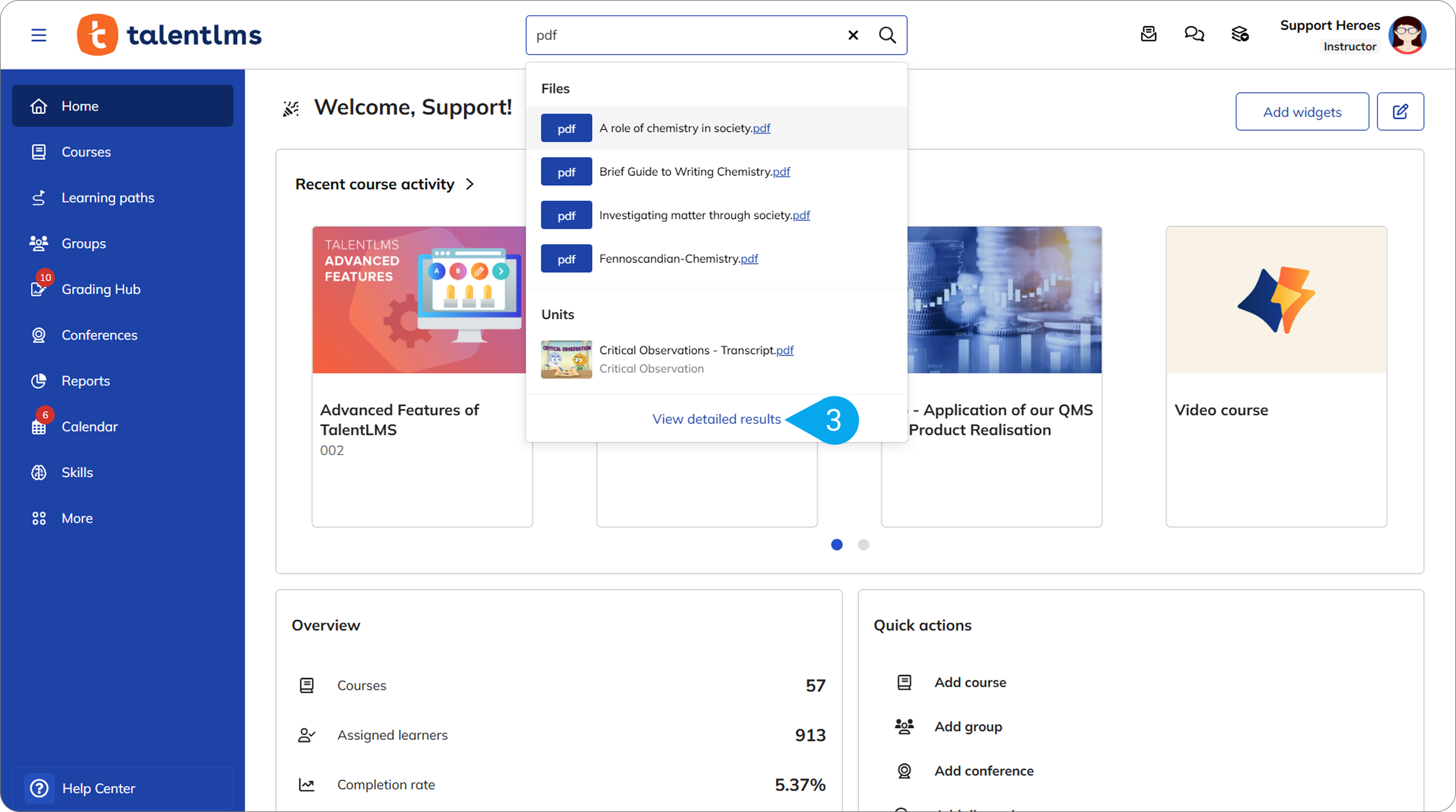Click the Critical Observation unit thumbnail
1456x812 pixels.
pos(567,359)
